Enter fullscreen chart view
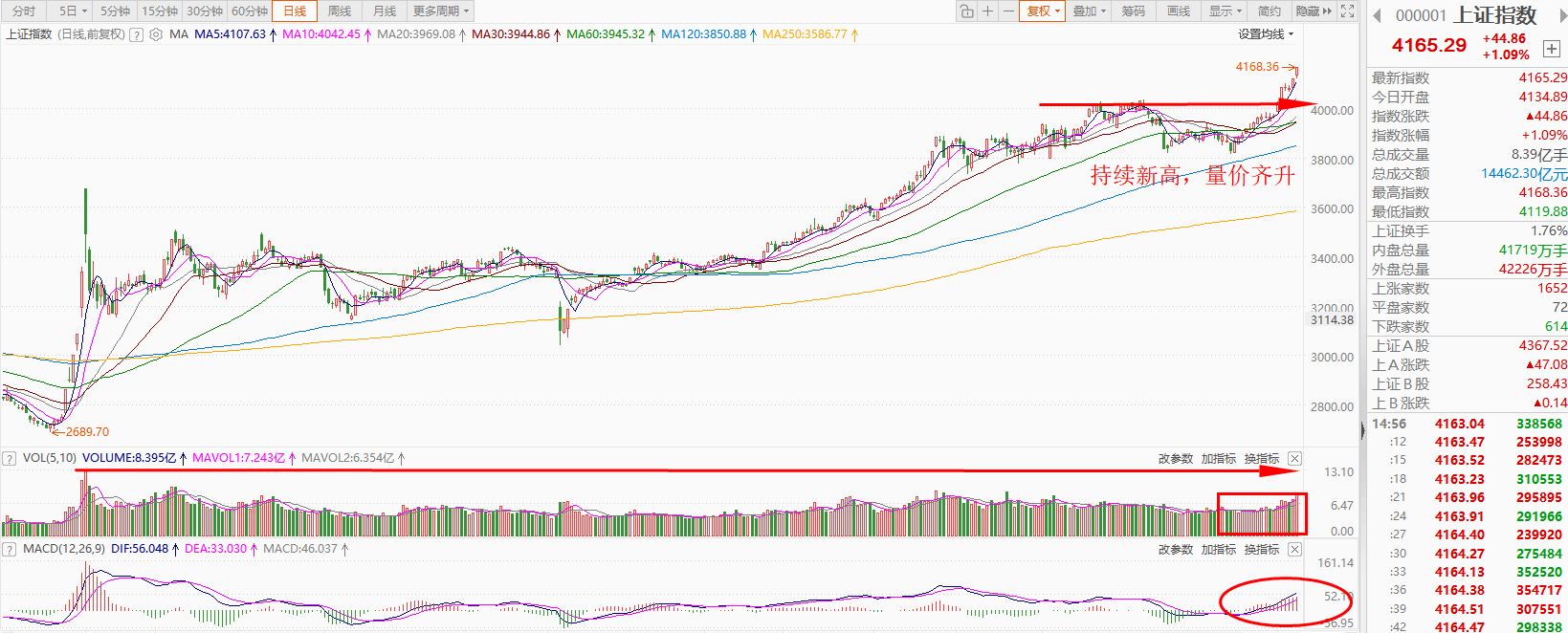 (1347, 11)
